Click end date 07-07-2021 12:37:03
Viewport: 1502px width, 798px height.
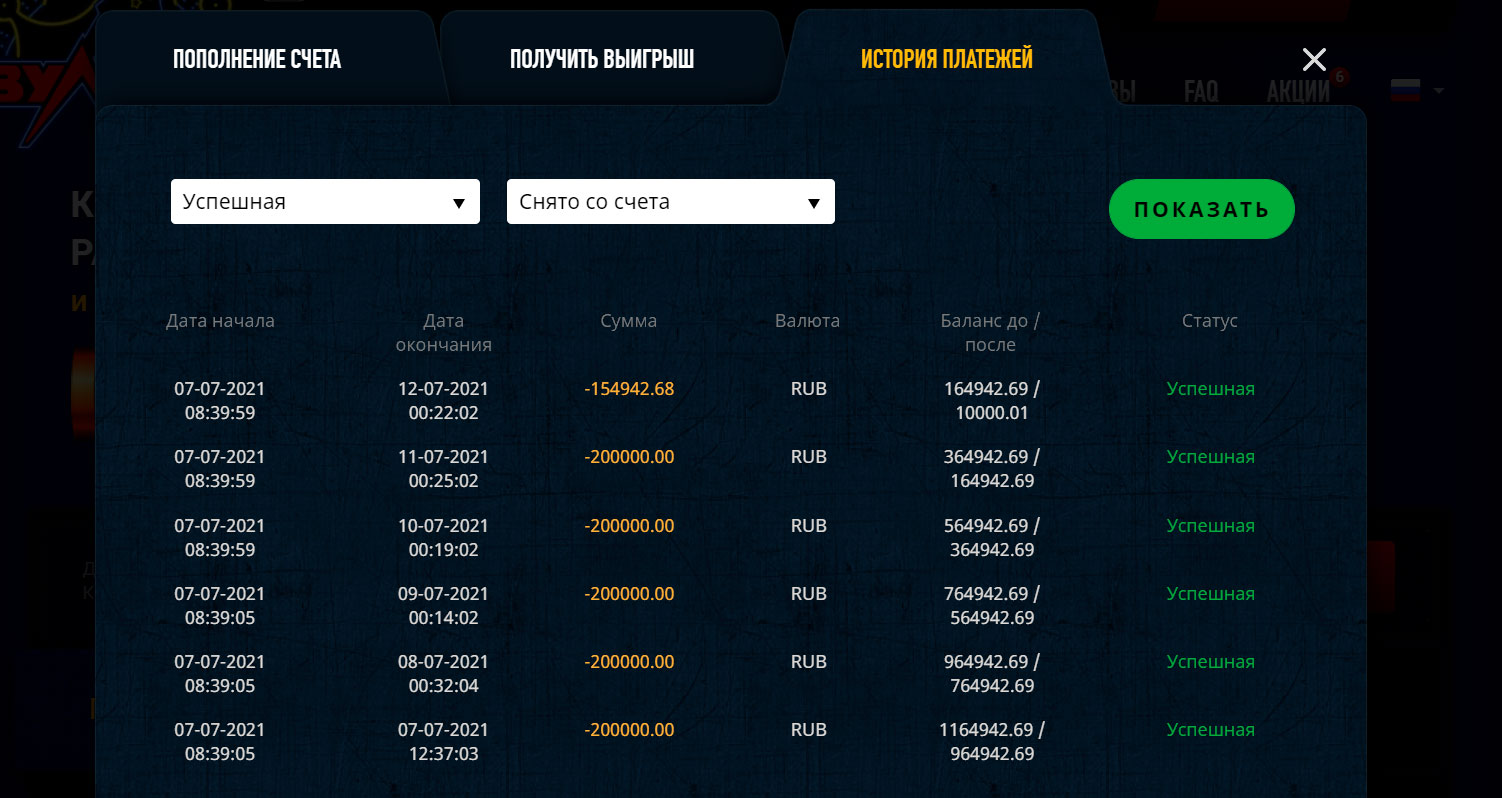tap(443, 742)
